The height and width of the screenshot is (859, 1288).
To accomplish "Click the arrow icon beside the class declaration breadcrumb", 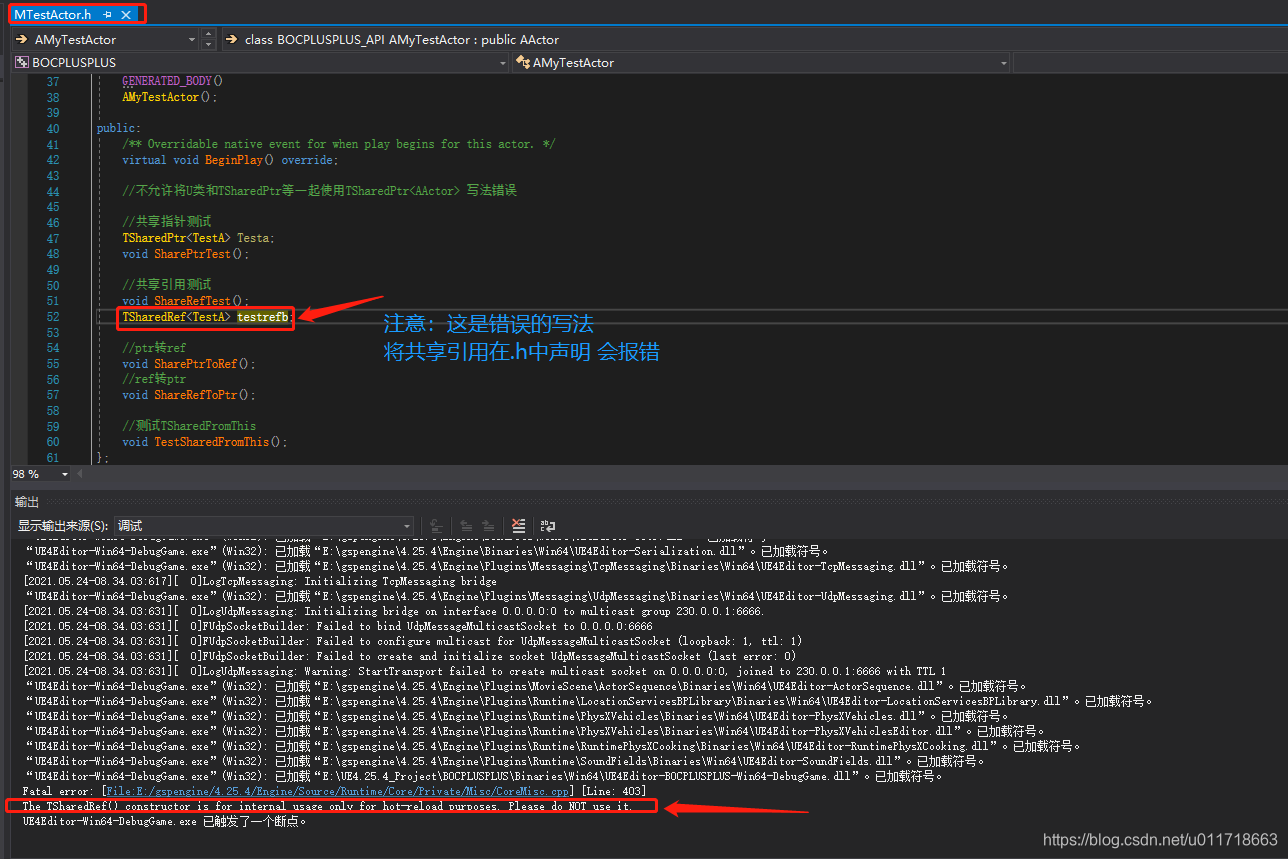I will click(x=232, y=41).
